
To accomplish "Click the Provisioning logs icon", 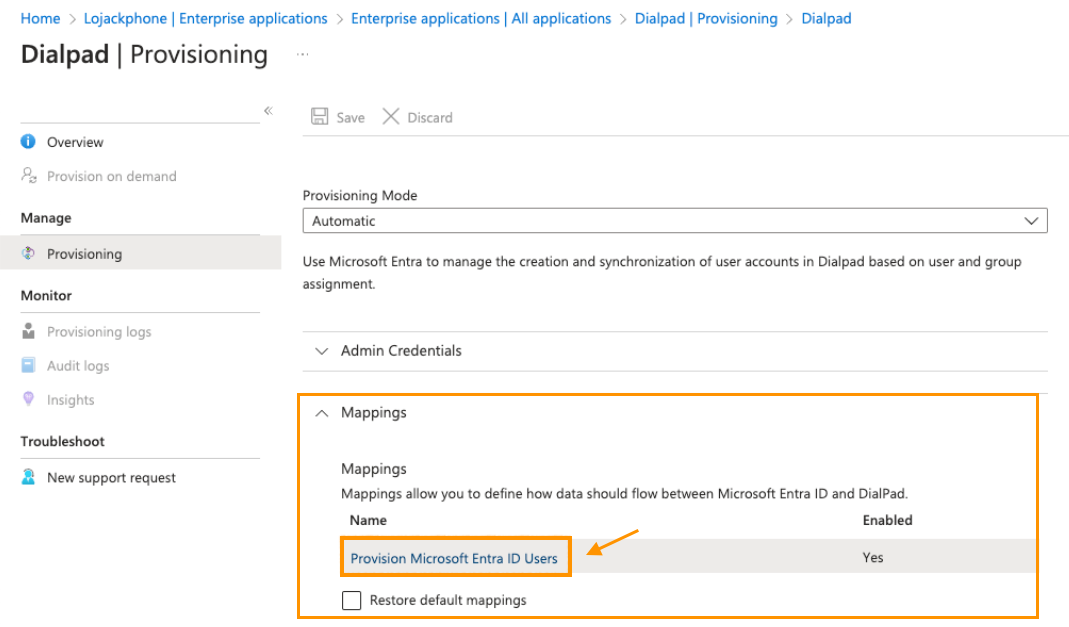I will [28, 331].
